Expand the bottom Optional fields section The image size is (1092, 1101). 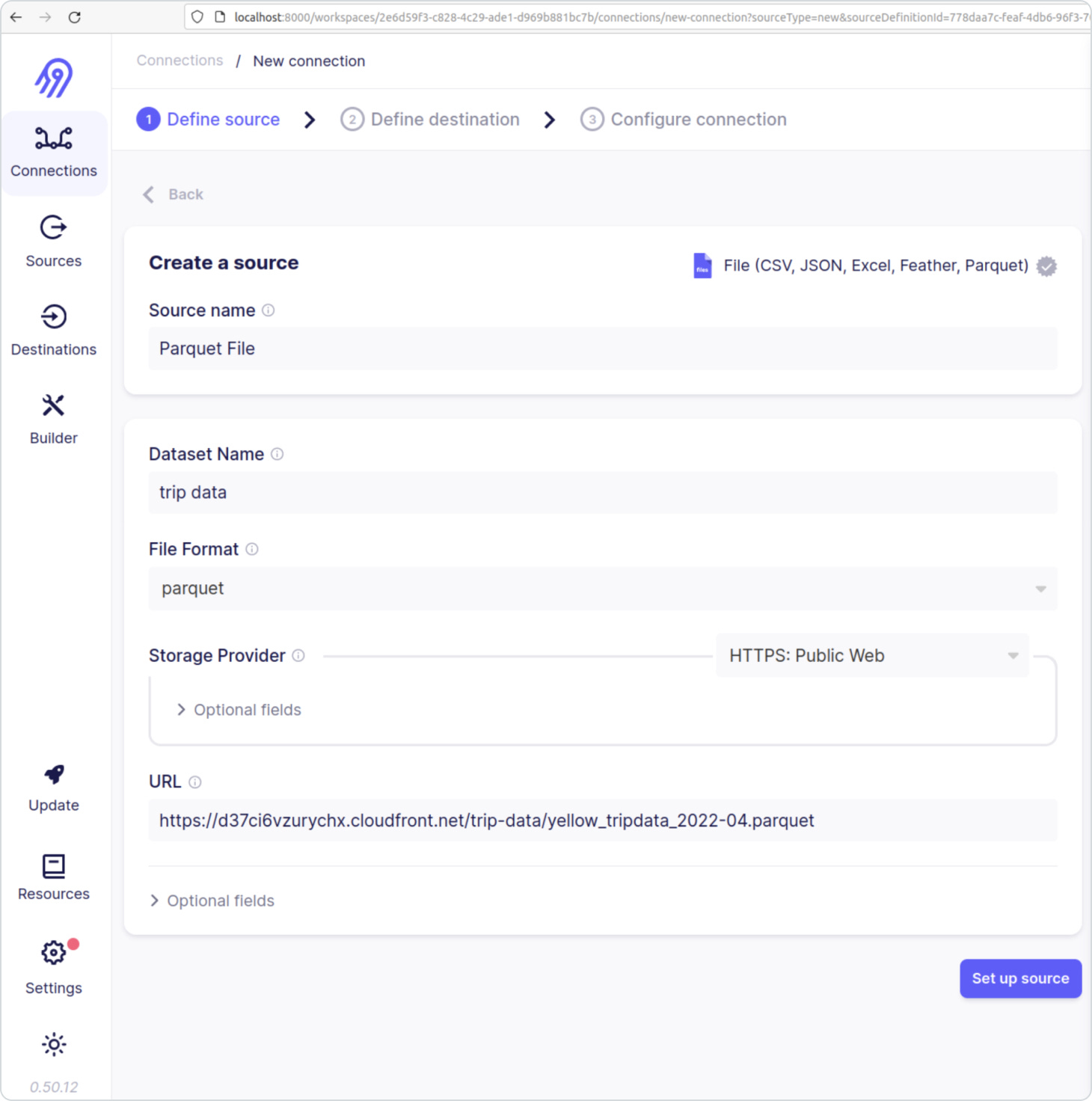212,901
